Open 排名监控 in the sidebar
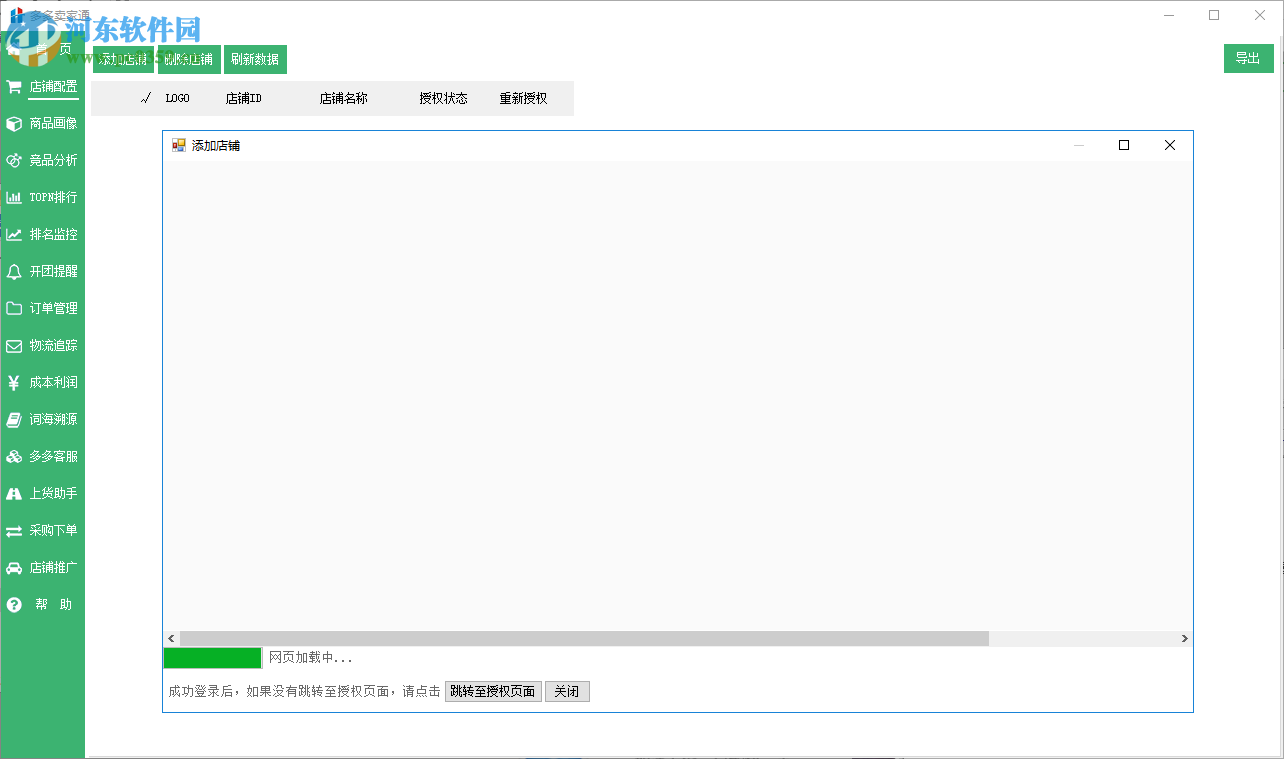Screen dimensions: 1284x759 click(x=53, y=235)
